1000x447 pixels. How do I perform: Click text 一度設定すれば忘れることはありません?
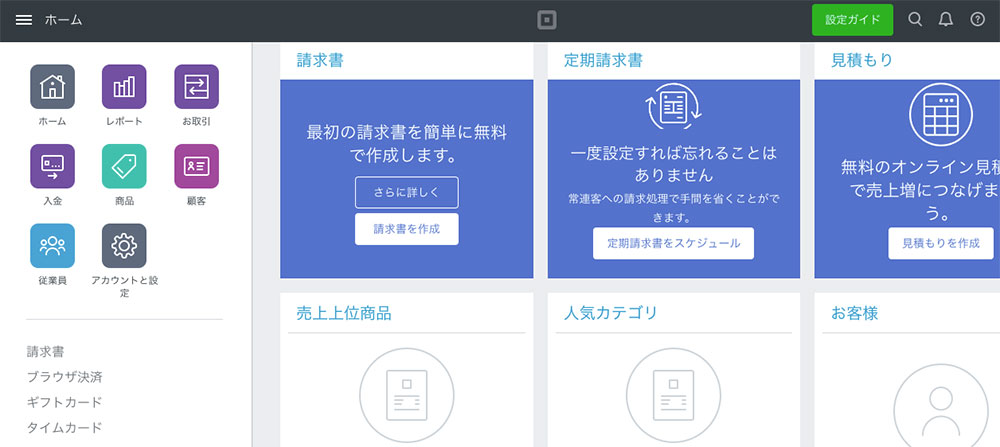[673, 164]
